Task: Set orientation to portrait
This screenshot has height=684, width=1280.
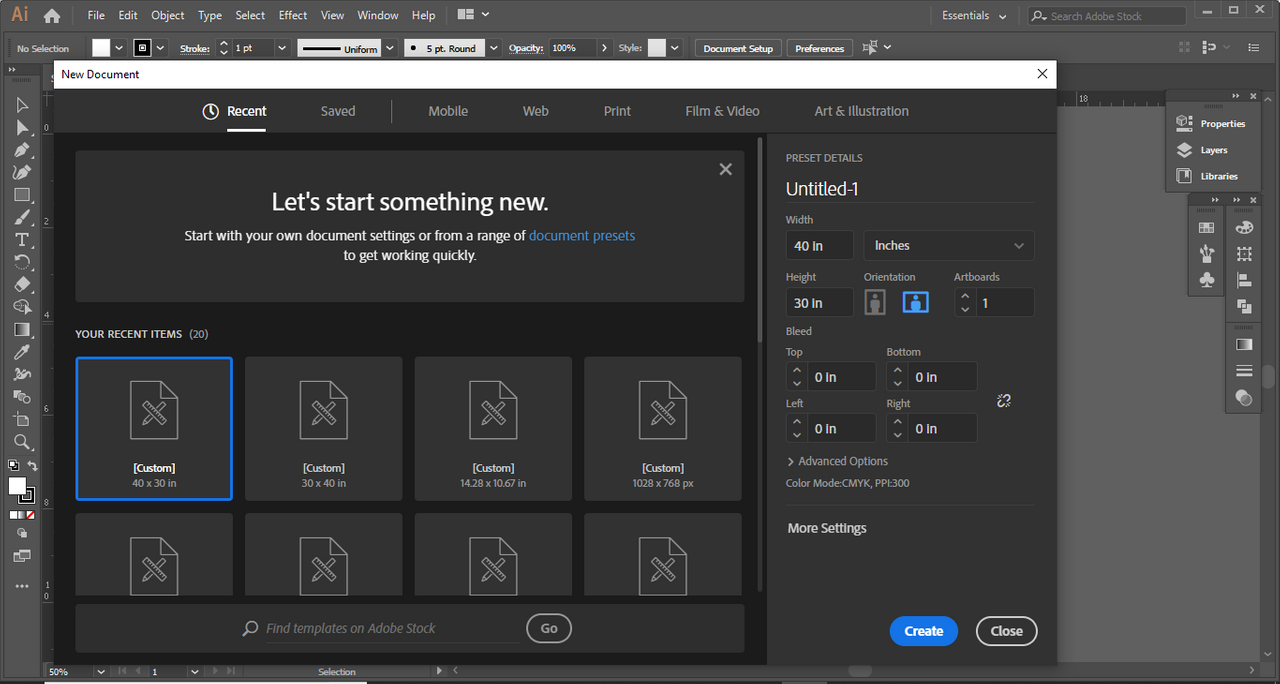Action: tap(875, 302)
